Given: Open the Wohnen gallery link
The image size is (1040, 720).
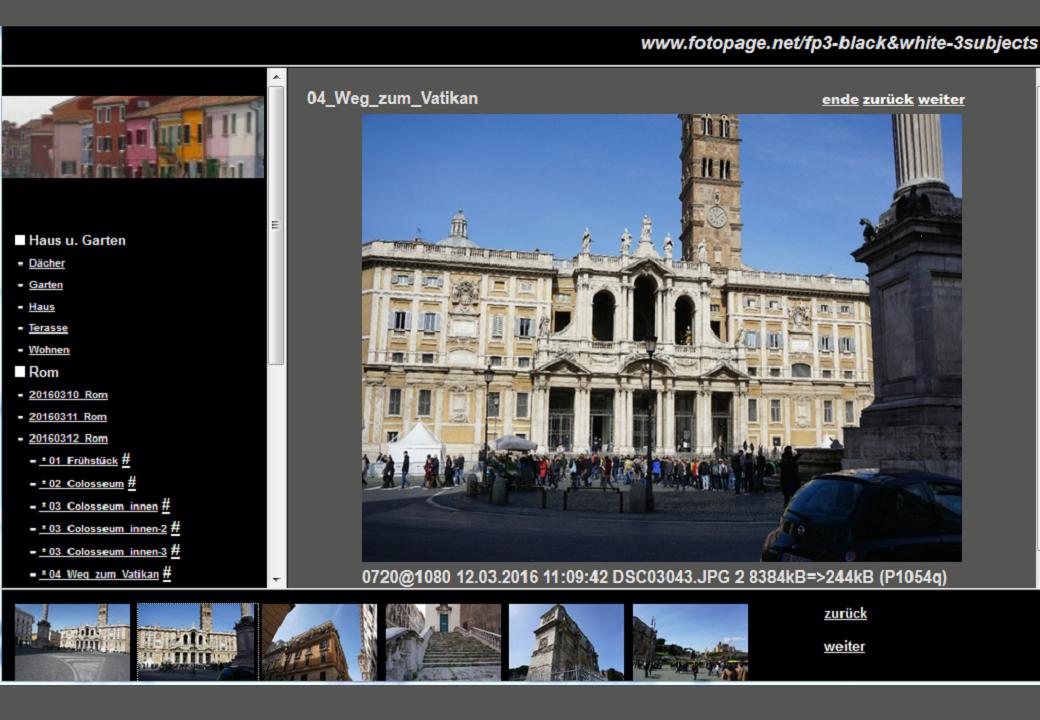Looking at the screenshot, I should pos(48,349).
